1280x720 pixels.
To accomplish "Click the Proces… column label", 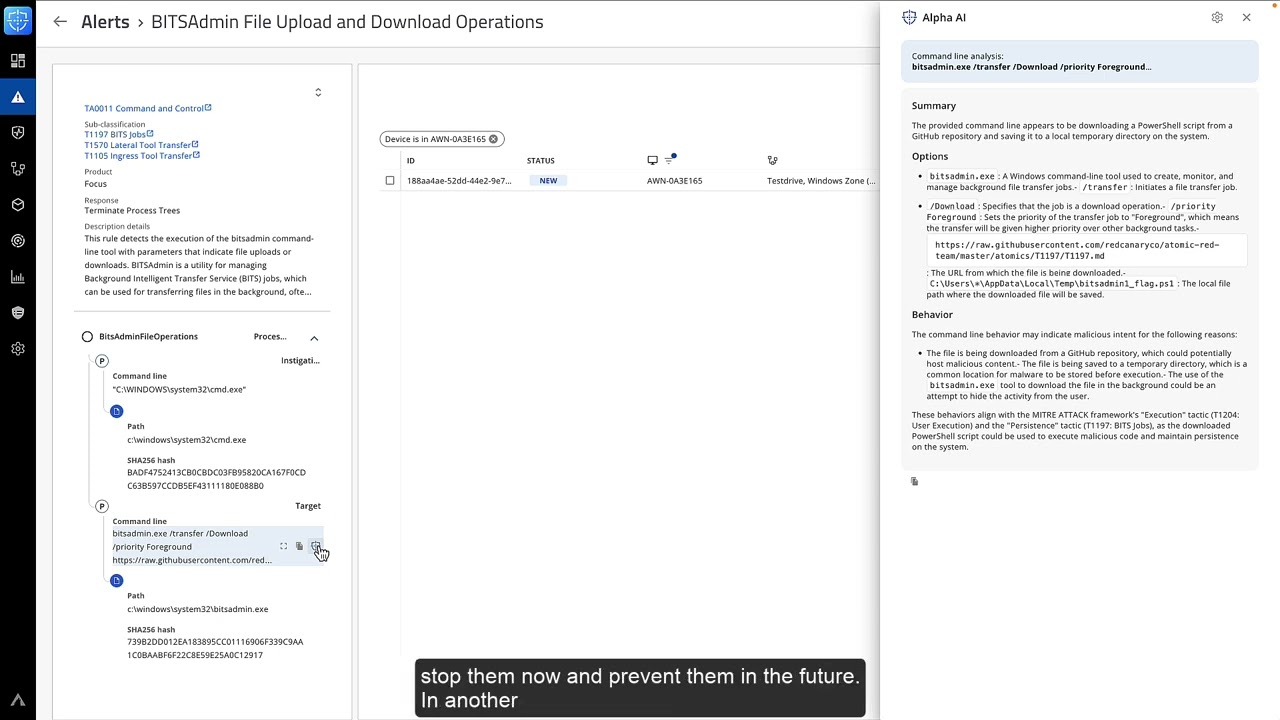I will 270,337.
